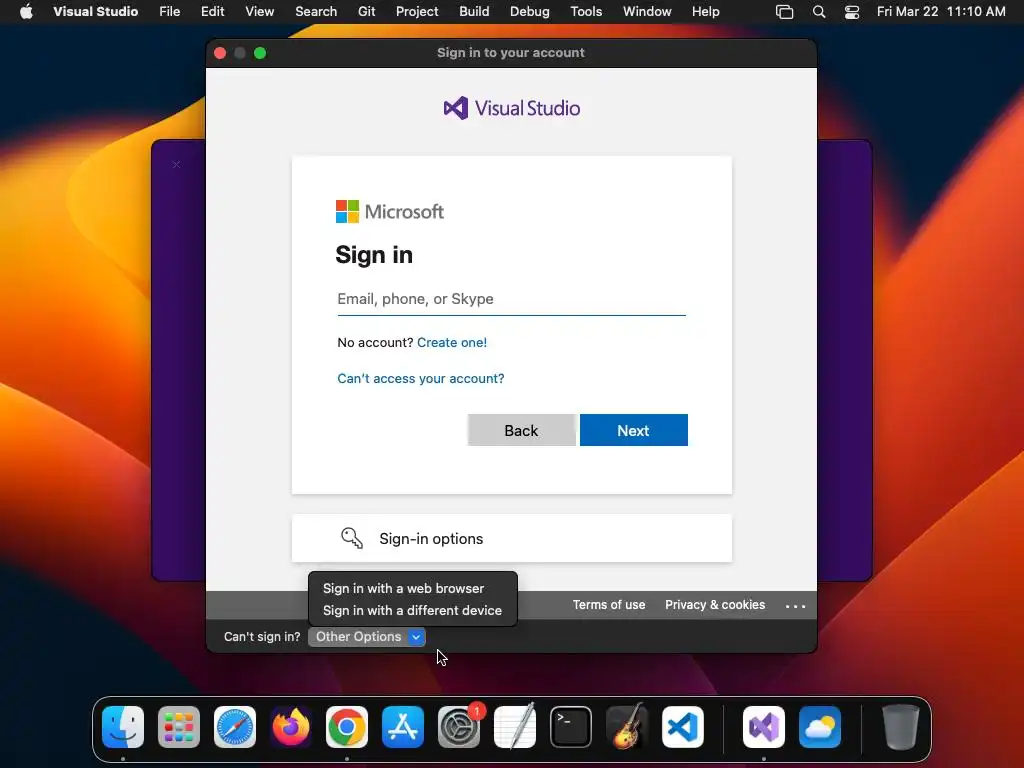1024x768 pixels.
Task: Click the key icon beside Sign-in options
Action: click(x=352, y=538)
